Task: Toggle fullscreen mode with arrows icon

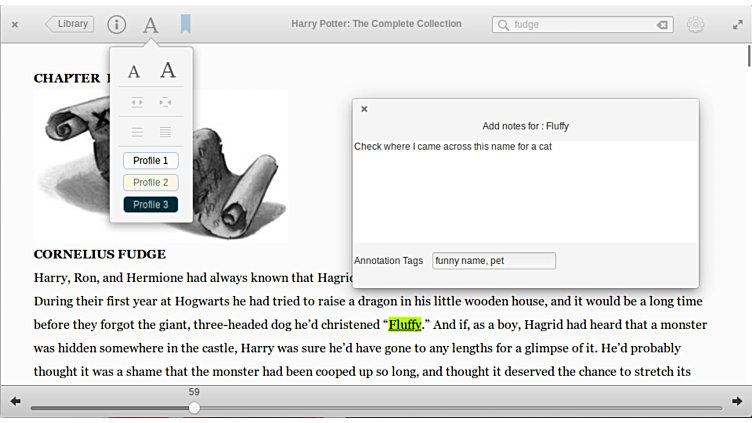Action: coord(737,24)
